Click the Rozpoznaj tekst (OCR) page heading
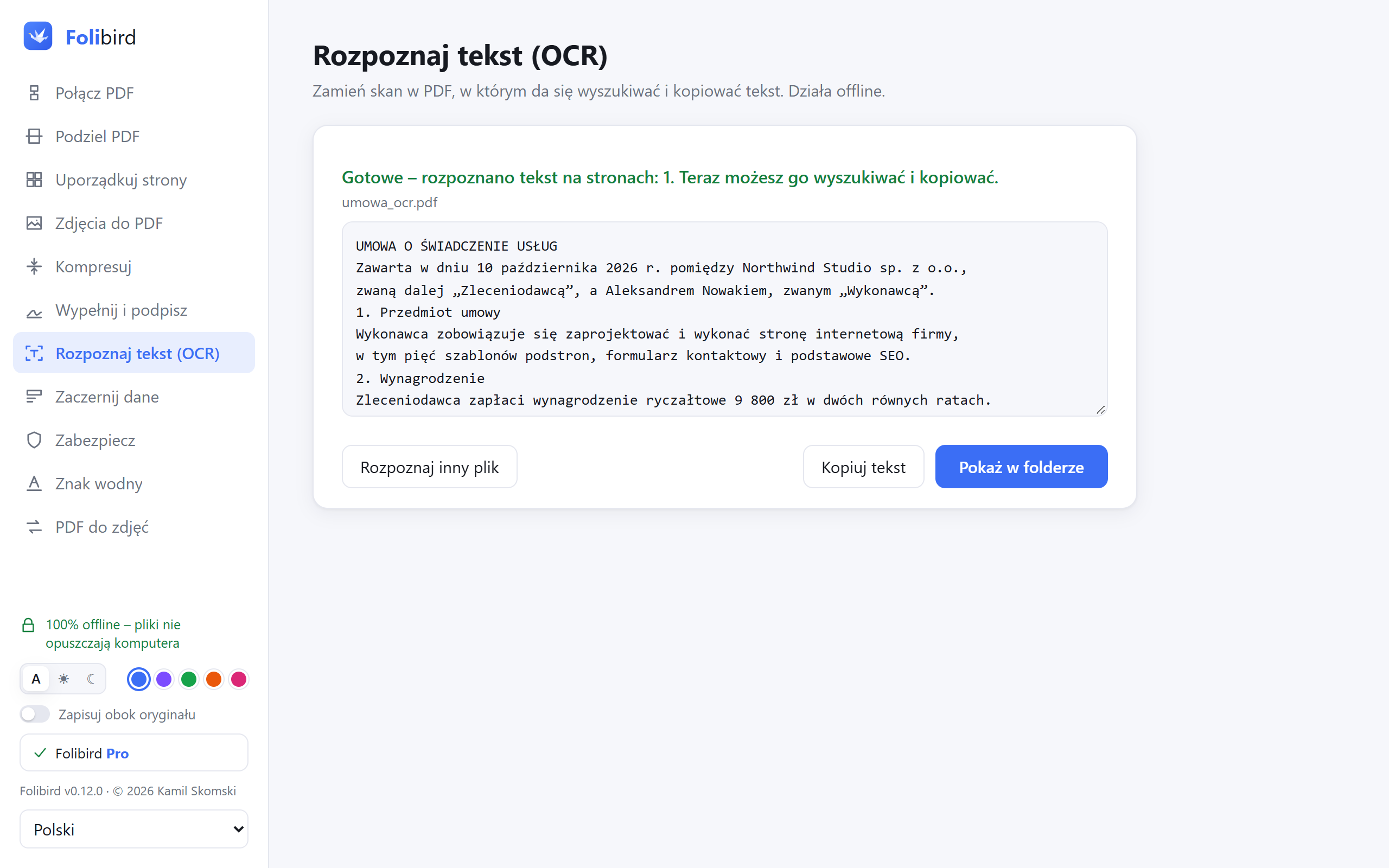Screen dimensions: 1389x868 [x=460, y=56]
